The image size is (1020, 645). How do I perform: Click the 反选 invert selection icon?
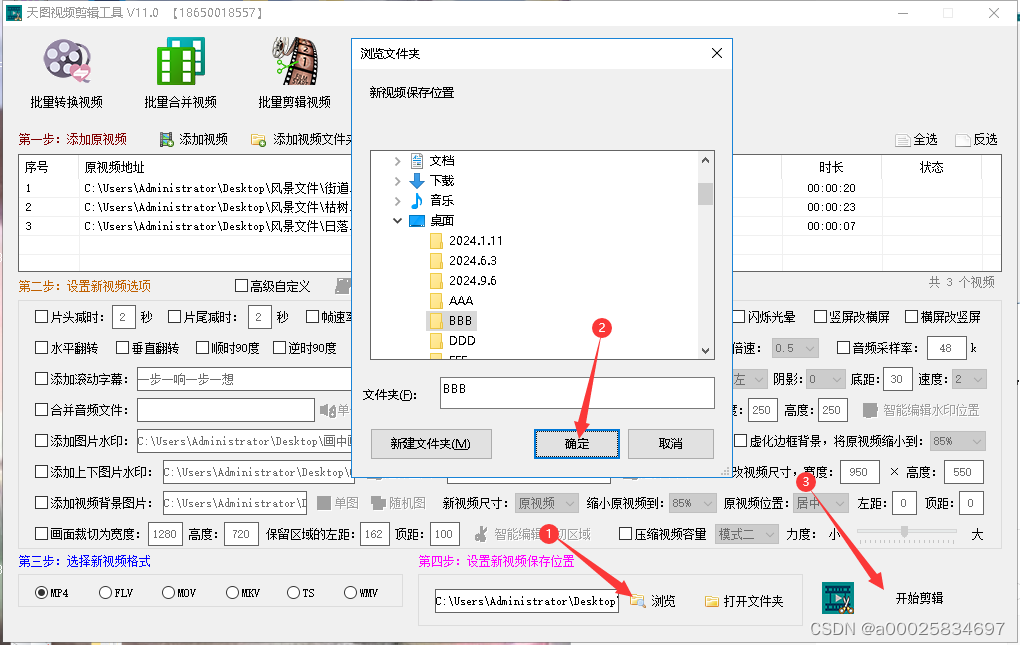963,140
